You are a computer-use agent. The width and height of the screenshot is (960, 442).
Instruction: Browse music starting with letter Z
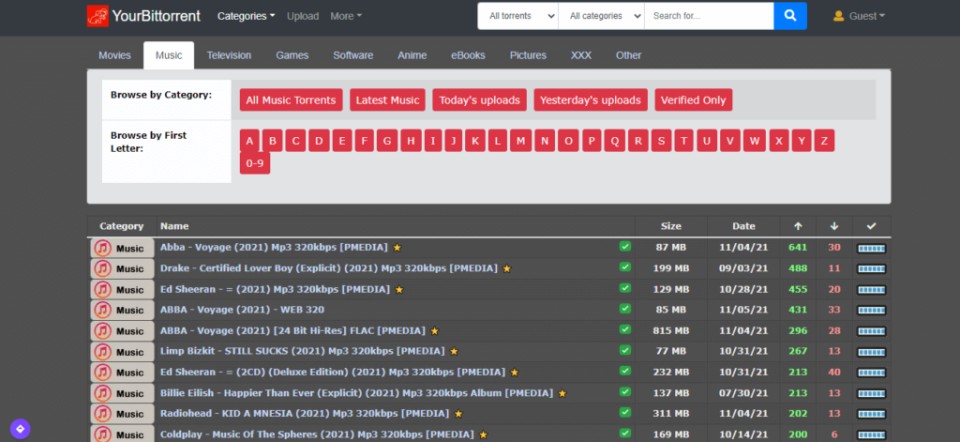[824, 141]
